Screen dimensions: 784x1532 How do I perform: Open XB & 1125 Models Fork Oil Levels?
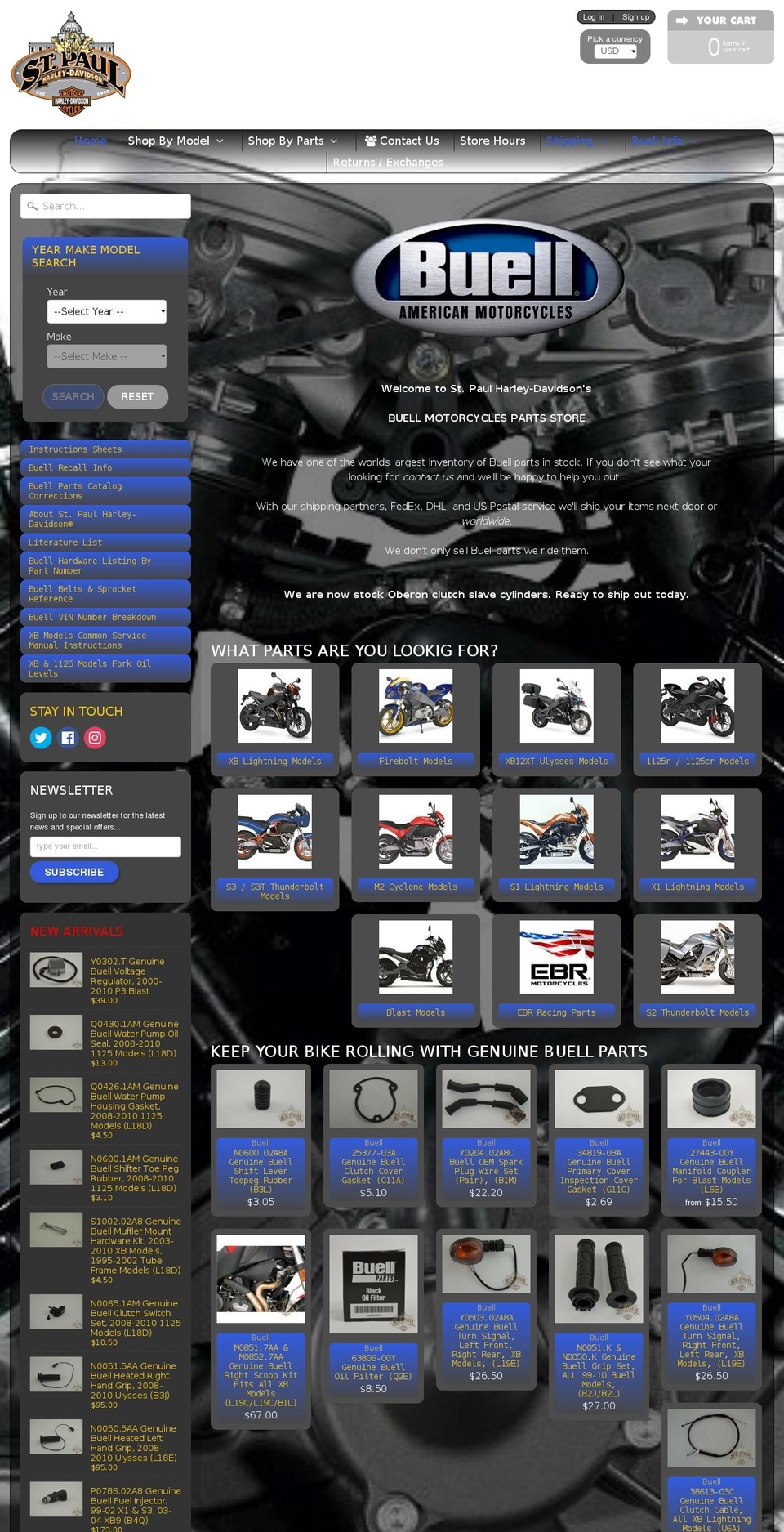105,668
